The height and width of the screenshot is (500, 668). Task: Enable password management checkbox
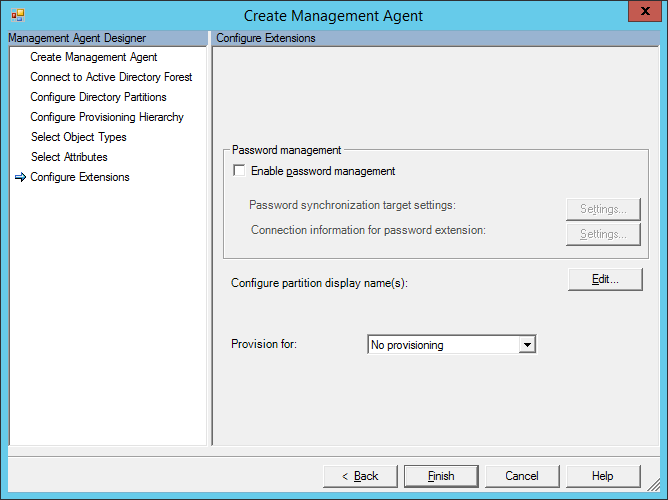(x=239, y=171)
